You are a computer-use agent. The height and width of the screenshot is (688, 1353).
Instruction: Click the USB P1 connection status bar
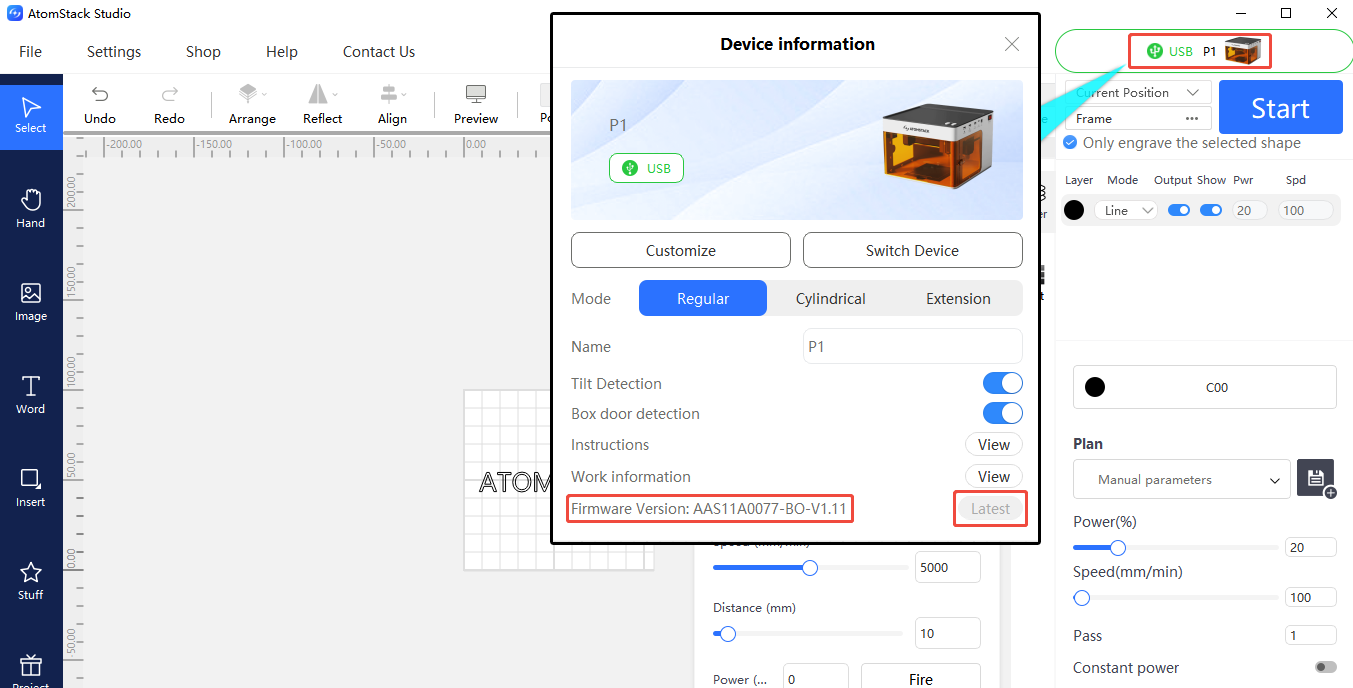1204,51
